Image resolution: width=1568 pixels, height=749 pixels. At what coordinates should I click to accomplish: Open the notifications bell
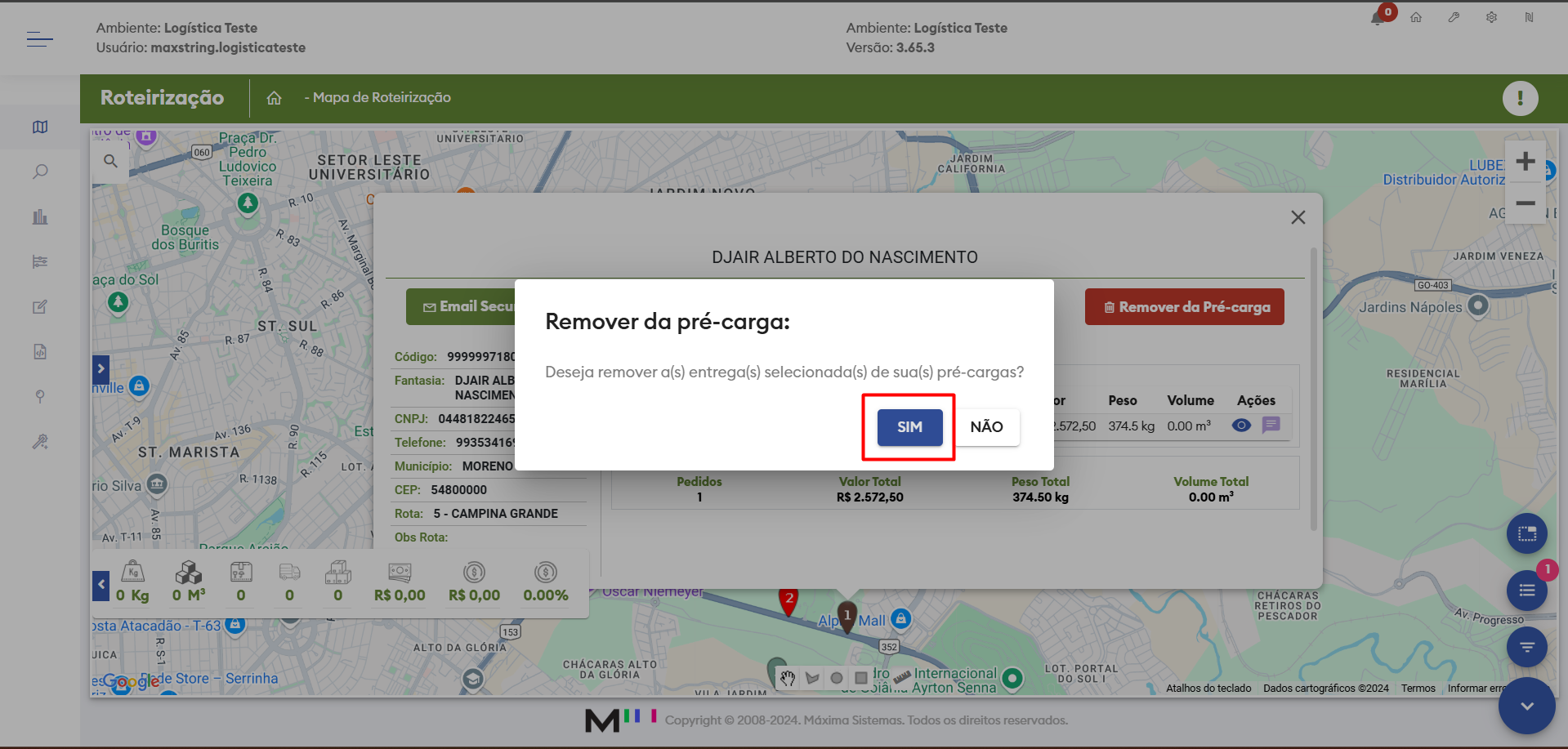click(1378, 18)
